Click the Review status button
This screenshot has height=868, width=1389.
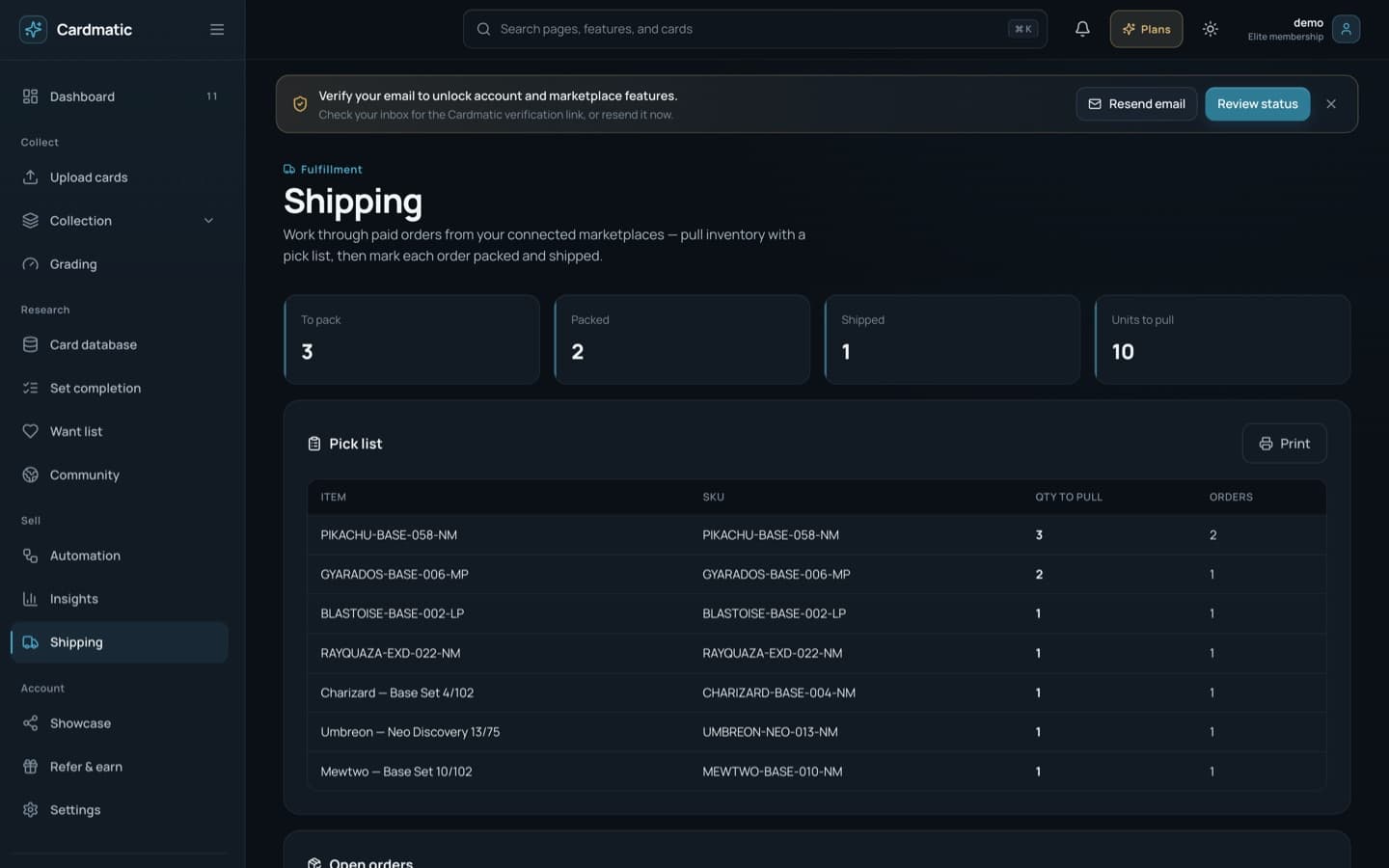(x=1257, y=104)
